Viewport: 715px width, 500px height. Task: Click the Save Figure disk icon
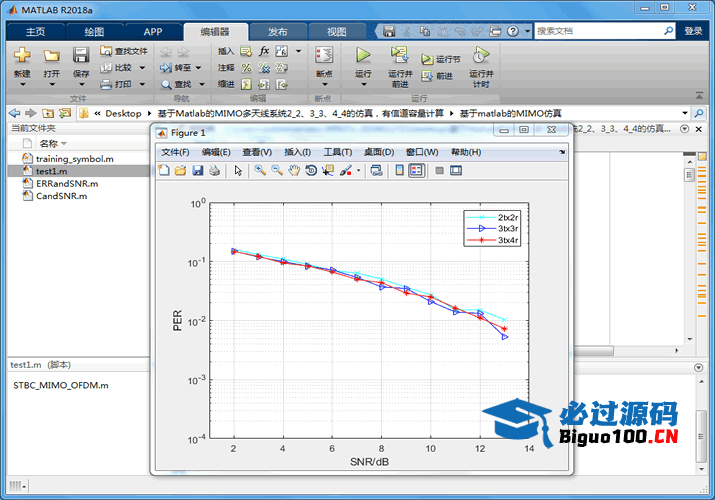click(x=198, y=171)
